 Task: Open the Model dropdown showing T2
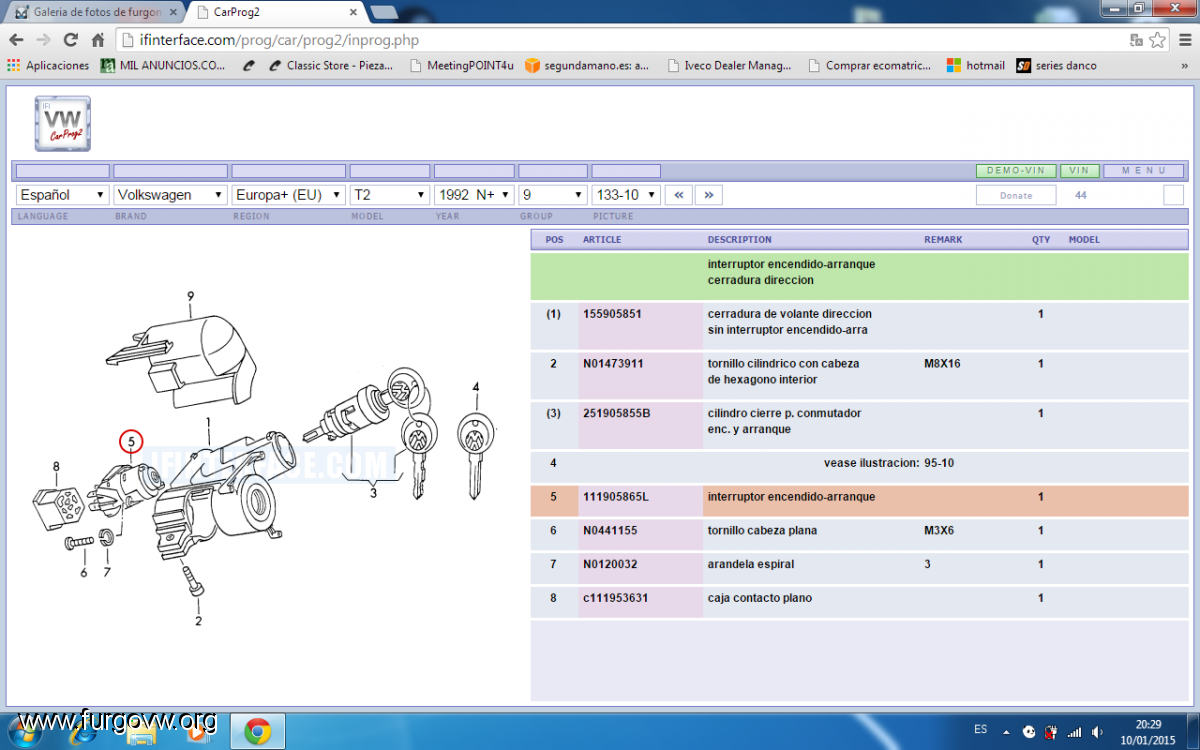tap(390, 195)
